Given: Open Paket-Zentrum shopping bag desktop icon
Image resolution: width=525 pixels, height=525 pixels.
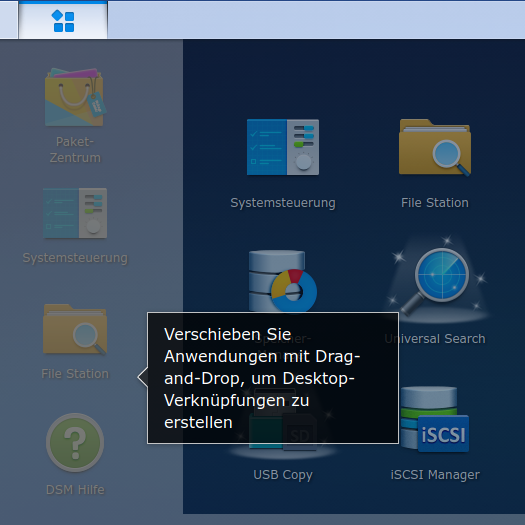Looking at the screenshot, I should click(x=75, y=97).
